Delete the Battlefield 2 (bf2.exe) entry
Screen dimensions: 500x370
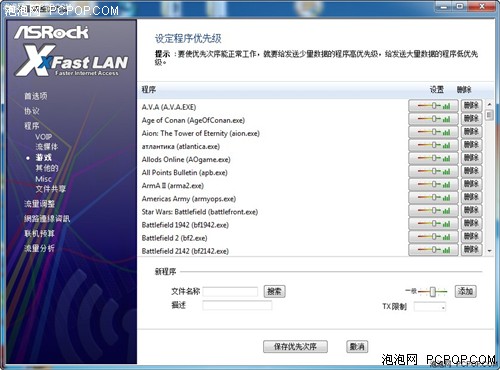(471, 237)
